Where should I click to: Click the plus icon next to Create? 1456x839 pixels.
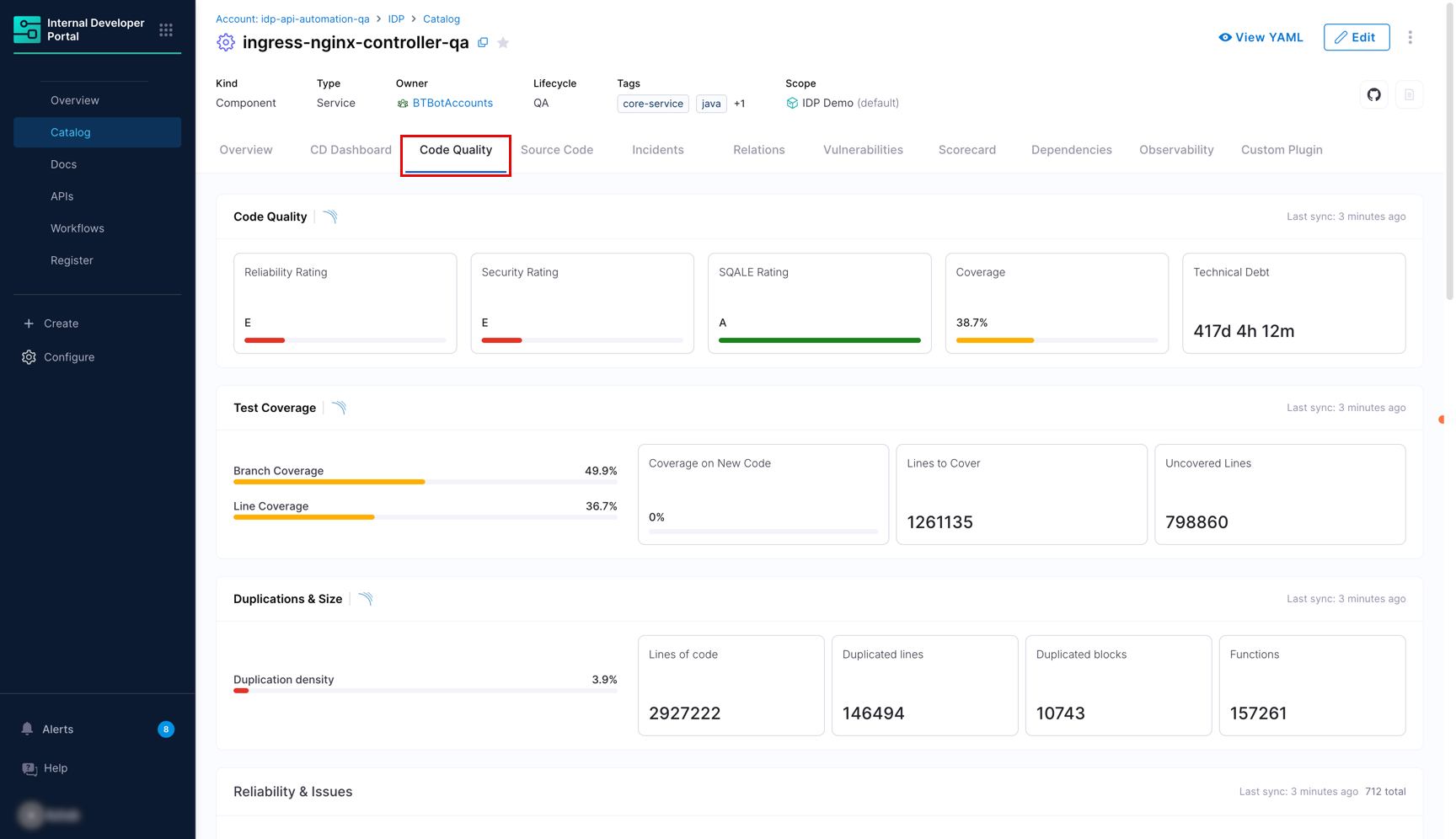pos(29,323)
